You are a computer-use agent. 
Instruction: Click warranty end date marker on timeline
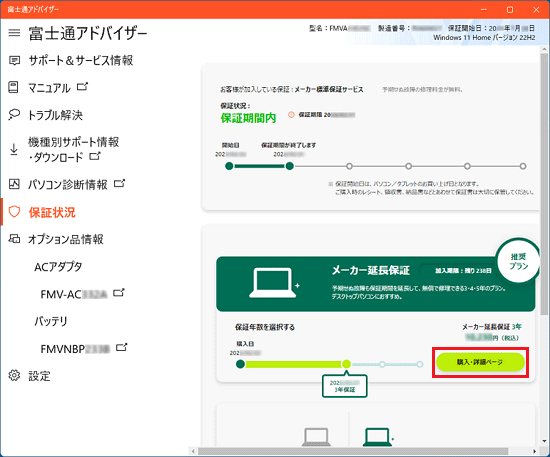289,166
